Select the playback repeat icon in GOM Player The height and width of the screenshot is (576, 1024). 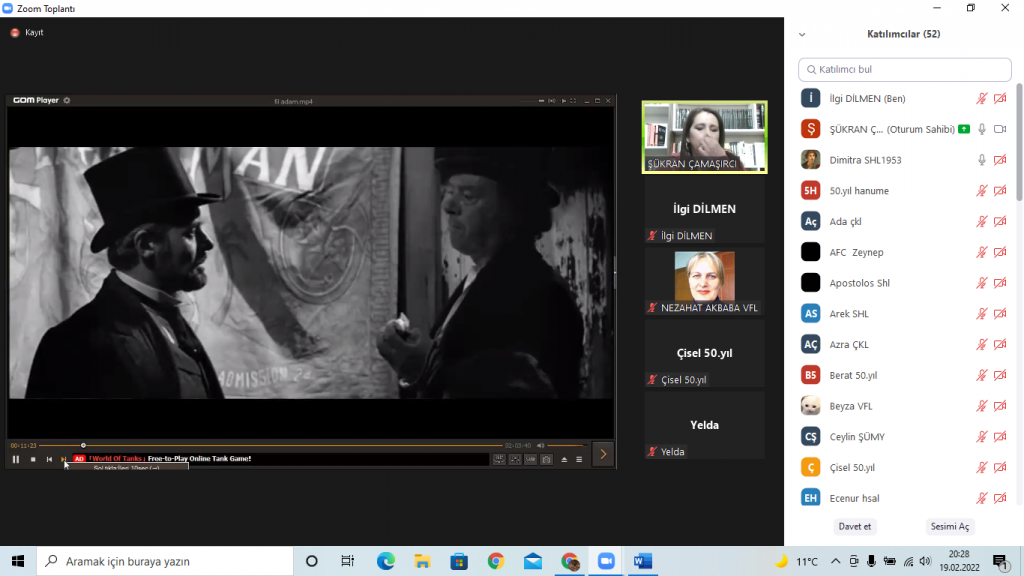coord(499,459)
